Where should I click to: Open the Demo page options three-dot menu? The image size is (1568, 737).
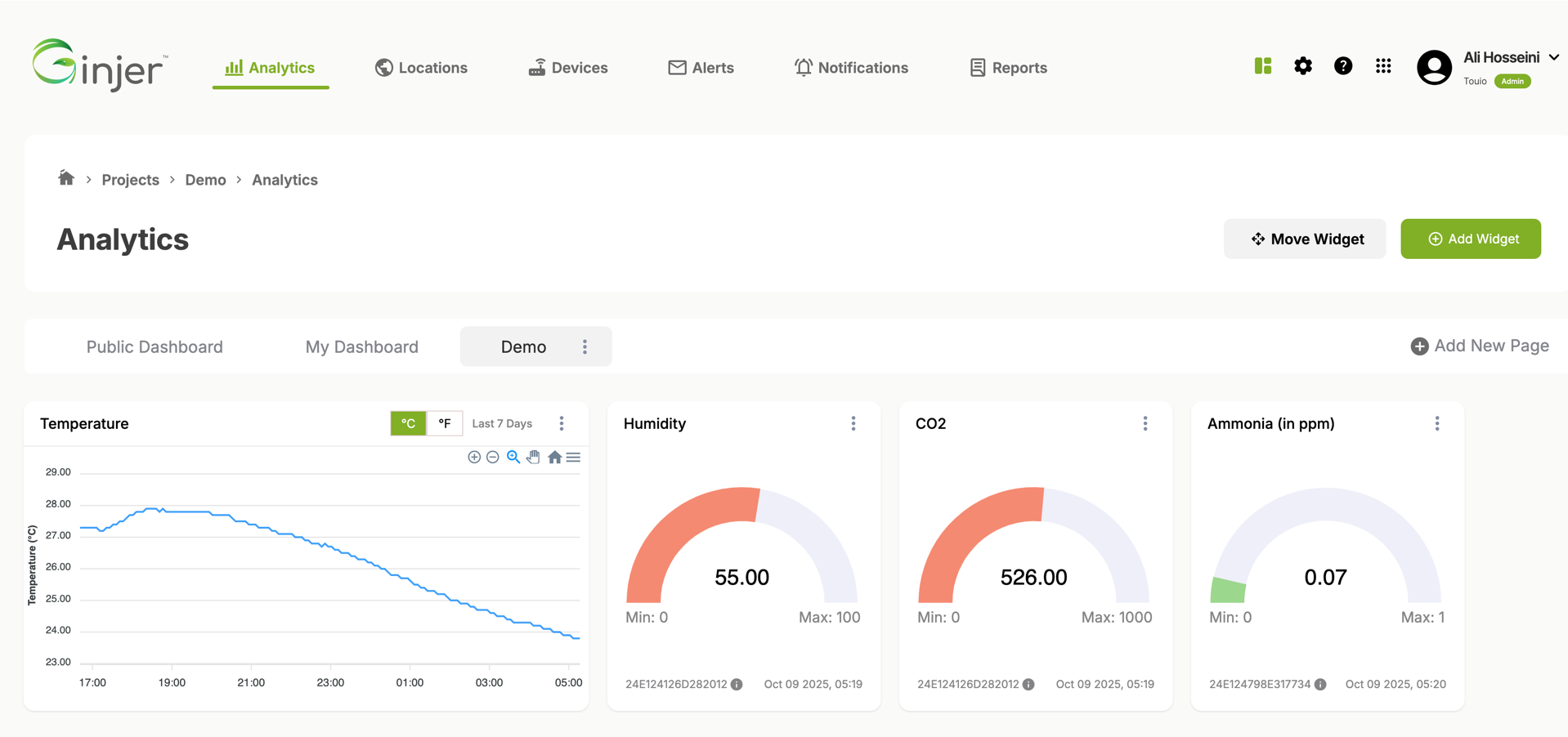pyautogui.click(x=585, y=346)
